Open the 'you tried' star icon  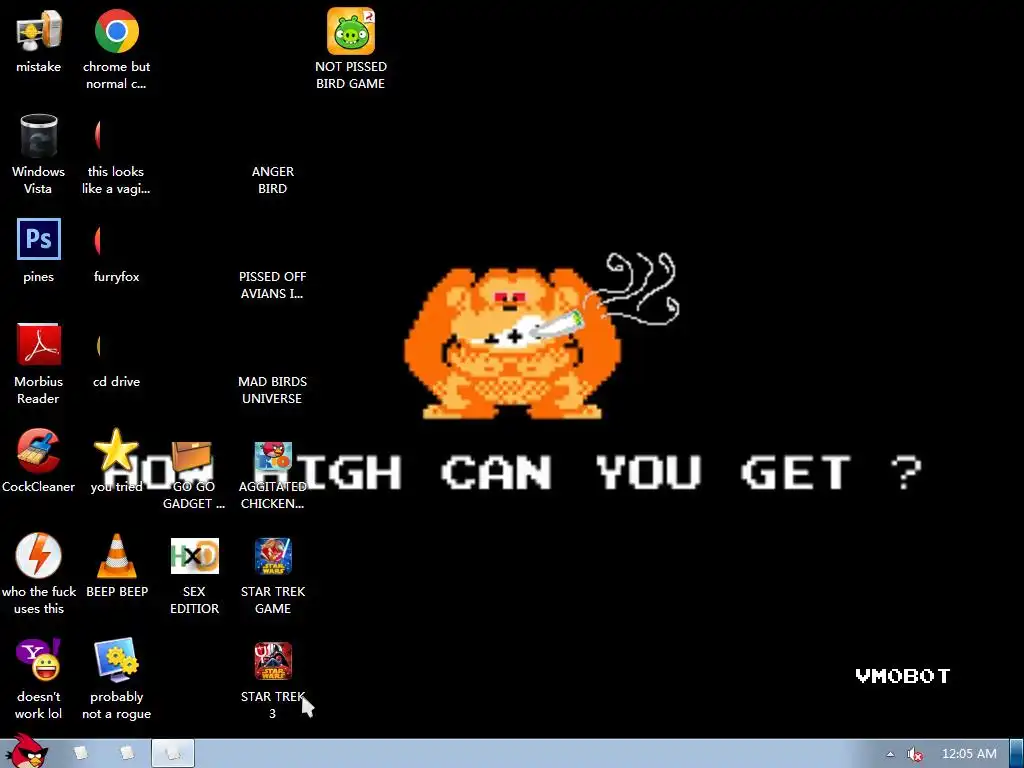(x=116, y=450)
